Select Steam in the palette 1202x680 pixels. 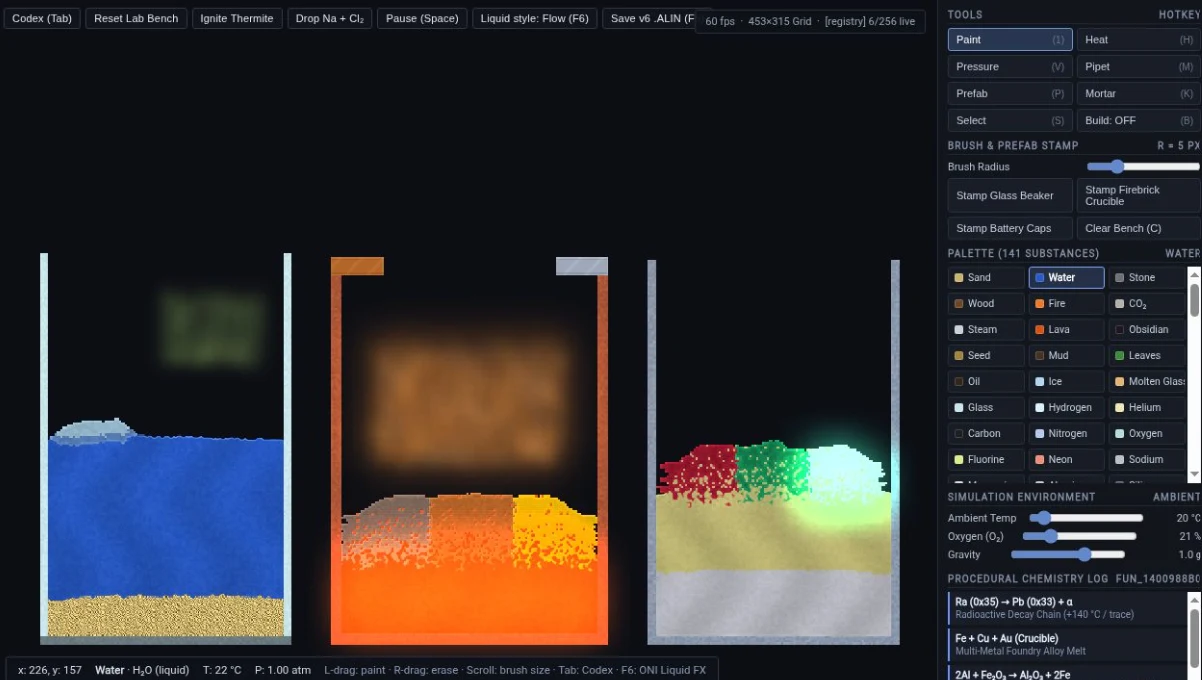(x=986, y=329)
